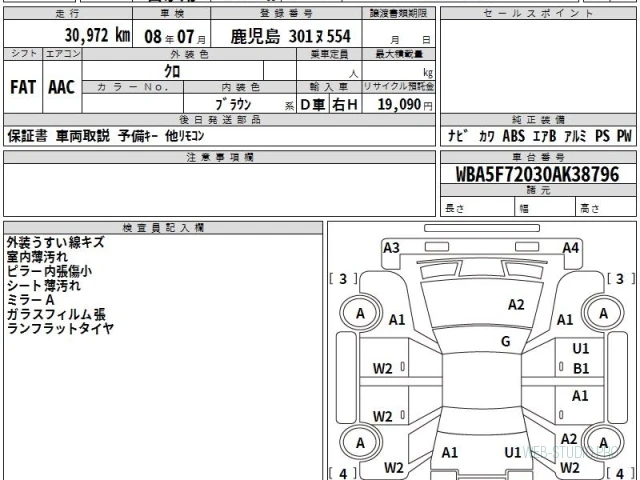Select inspector note ランフラットタイヤ
This screenshot has width=640, height=480.
point(60,329)
